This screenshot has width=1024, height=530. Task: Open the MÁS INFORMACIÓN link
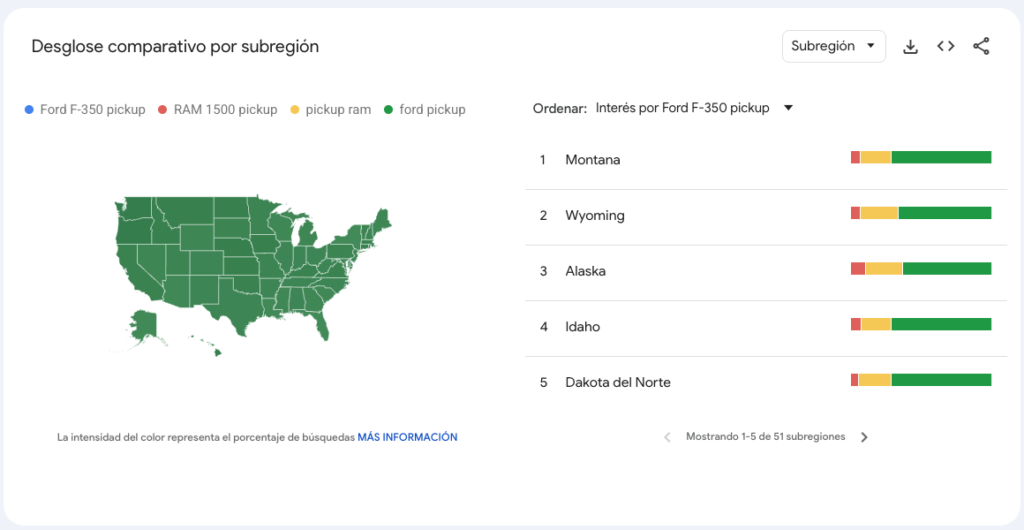(407, 437)
